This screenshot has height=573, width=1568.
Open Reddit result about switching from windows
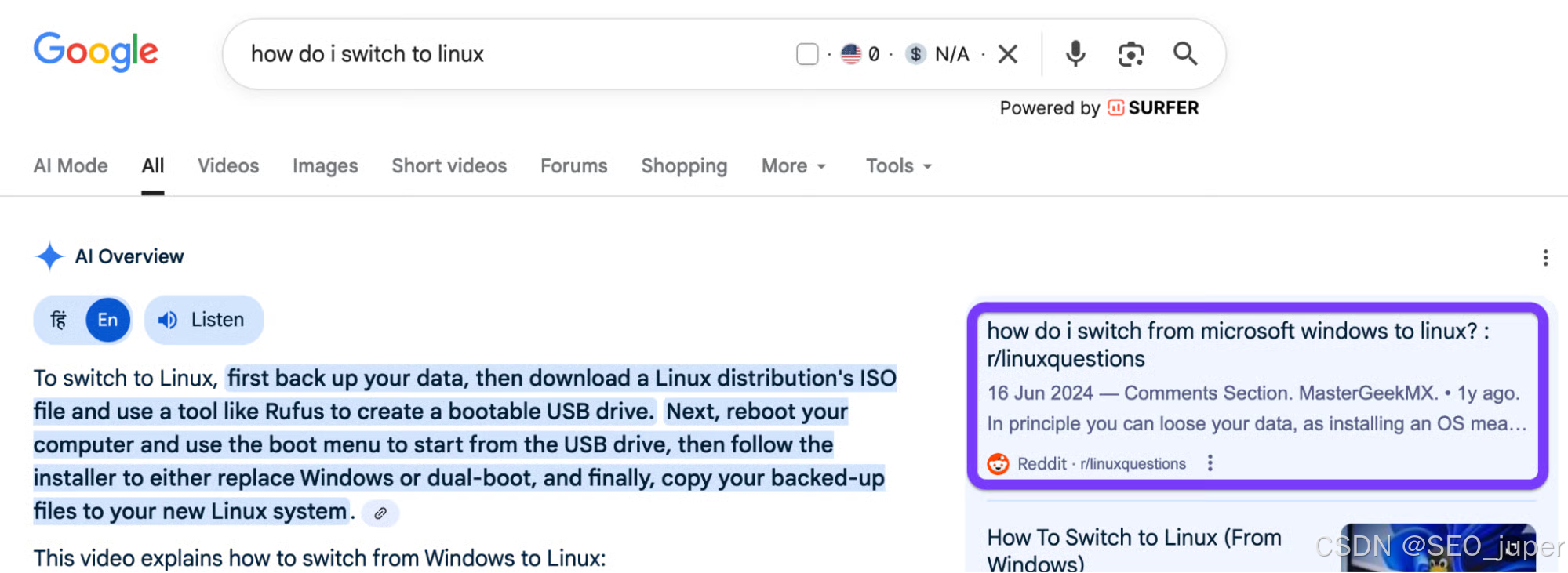pos(1238,345)
